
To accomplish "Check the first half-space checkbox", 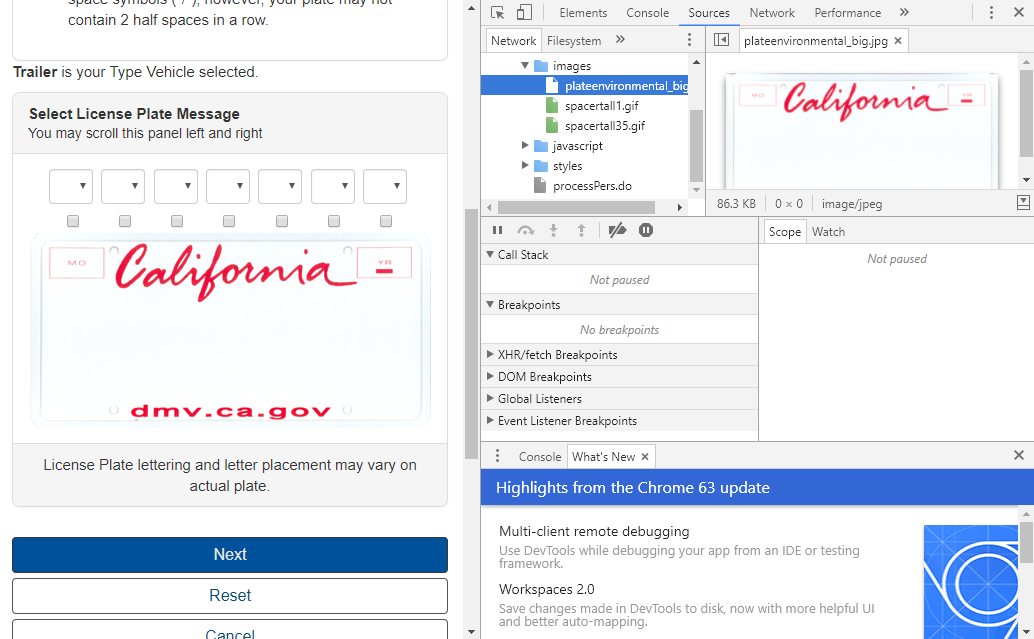I will point(73,221).
